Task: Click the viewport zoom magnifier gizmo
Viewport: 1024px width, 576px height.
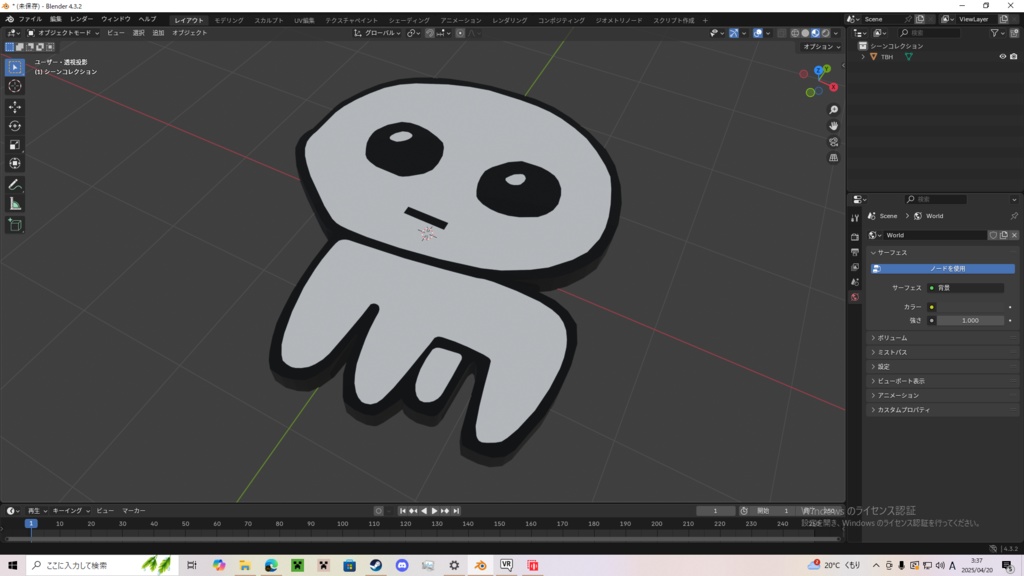Action: pyautogui.click(x=834, y=110)
